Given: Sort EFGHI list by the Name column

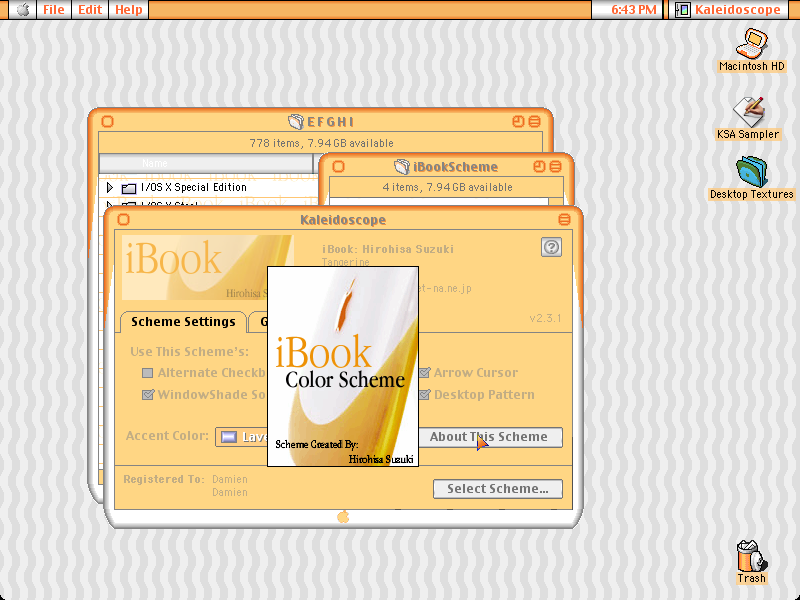Looking at the screenshot, I should 206,163.
